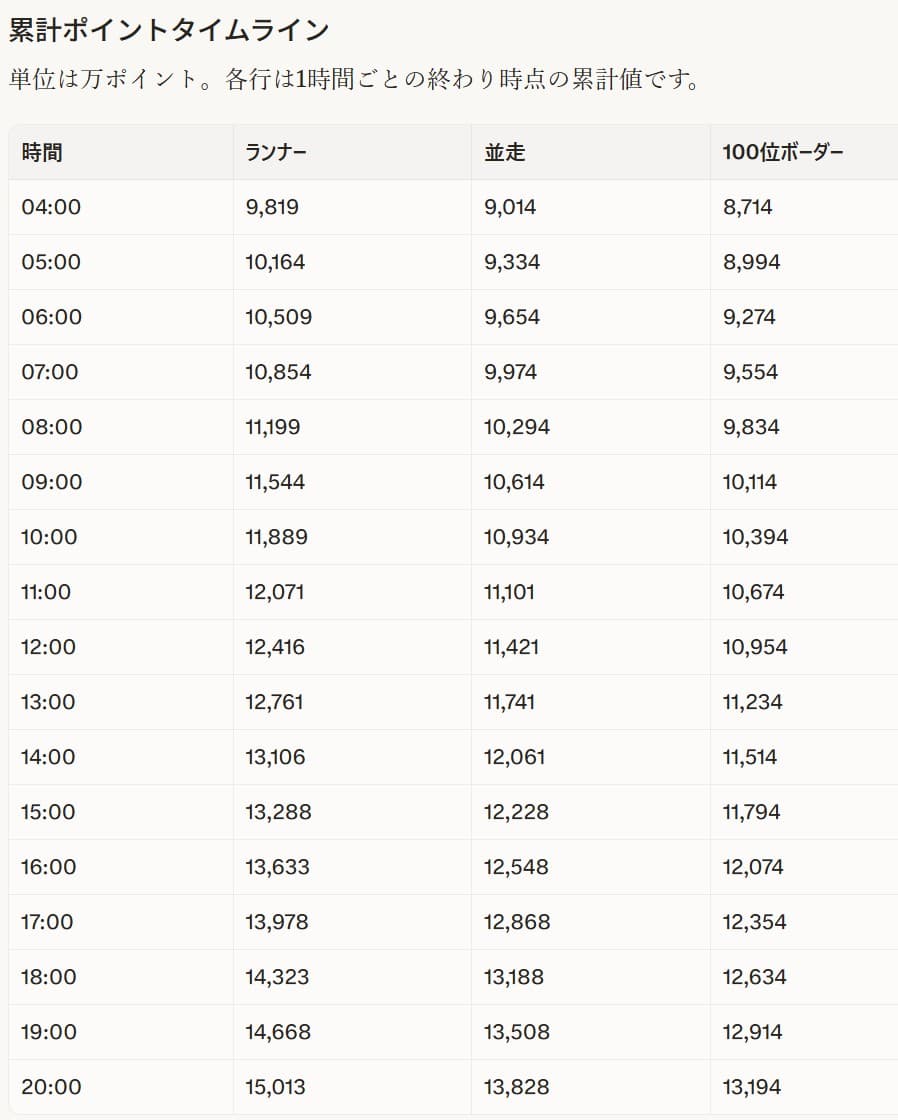This screenshot has width=898, height=1120.
Task: Select the 並走 value 12,228
Action: pos(516,813)
